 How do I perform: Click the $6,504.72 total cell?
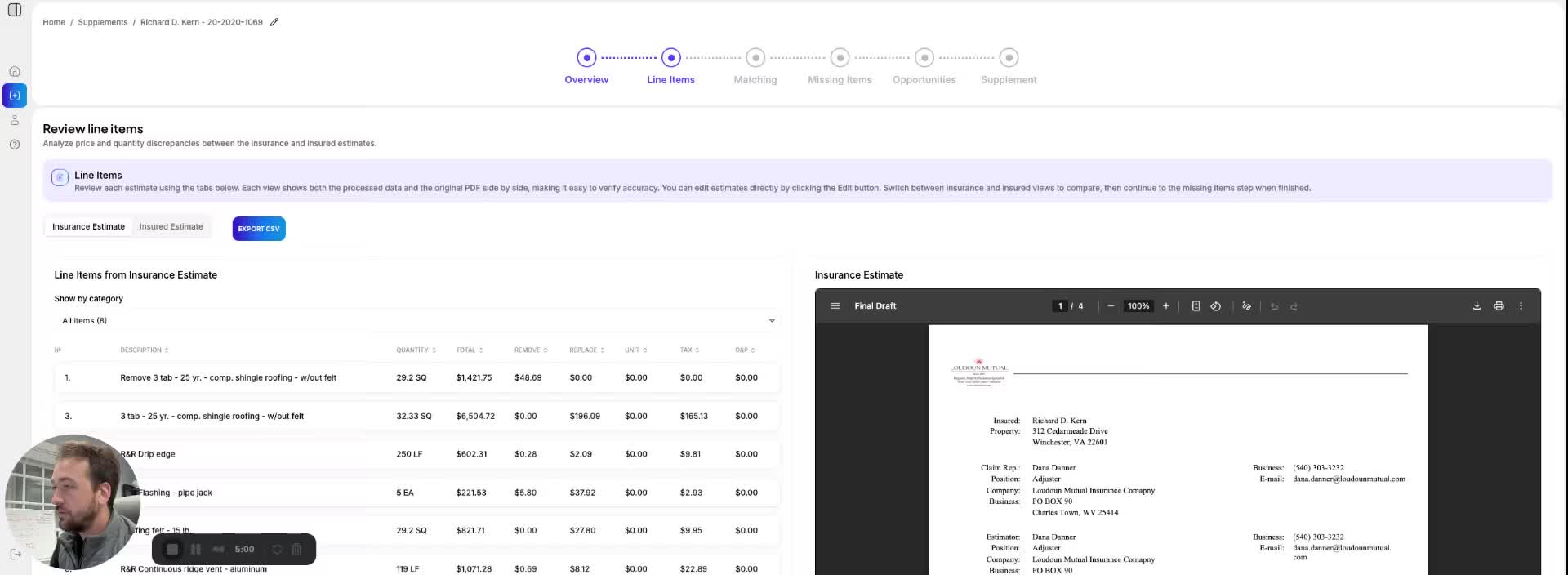pos(475,417)
